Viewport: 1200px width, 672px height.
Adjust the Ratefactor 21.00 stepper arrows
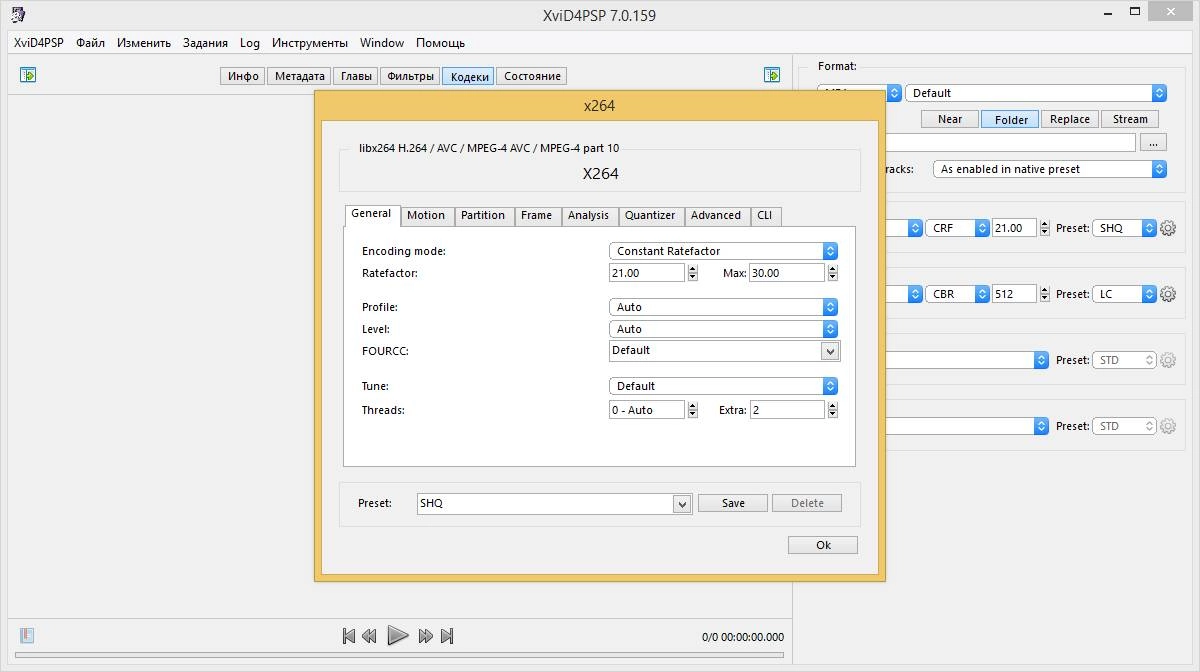coord(692,273)
